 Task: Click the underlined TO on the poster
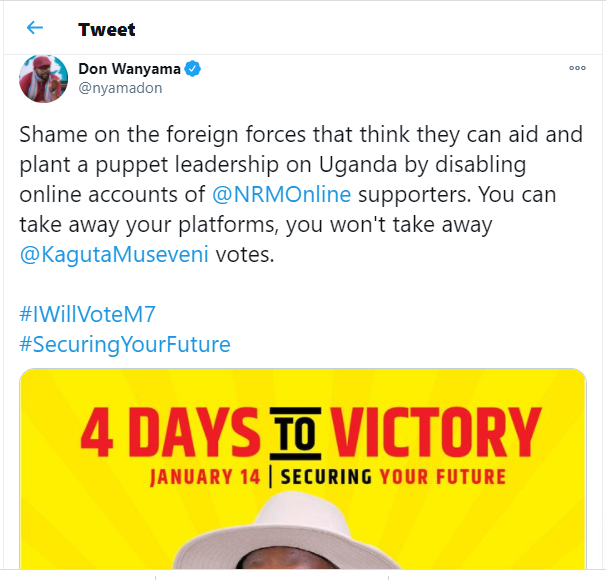click(x=293, y=434)
